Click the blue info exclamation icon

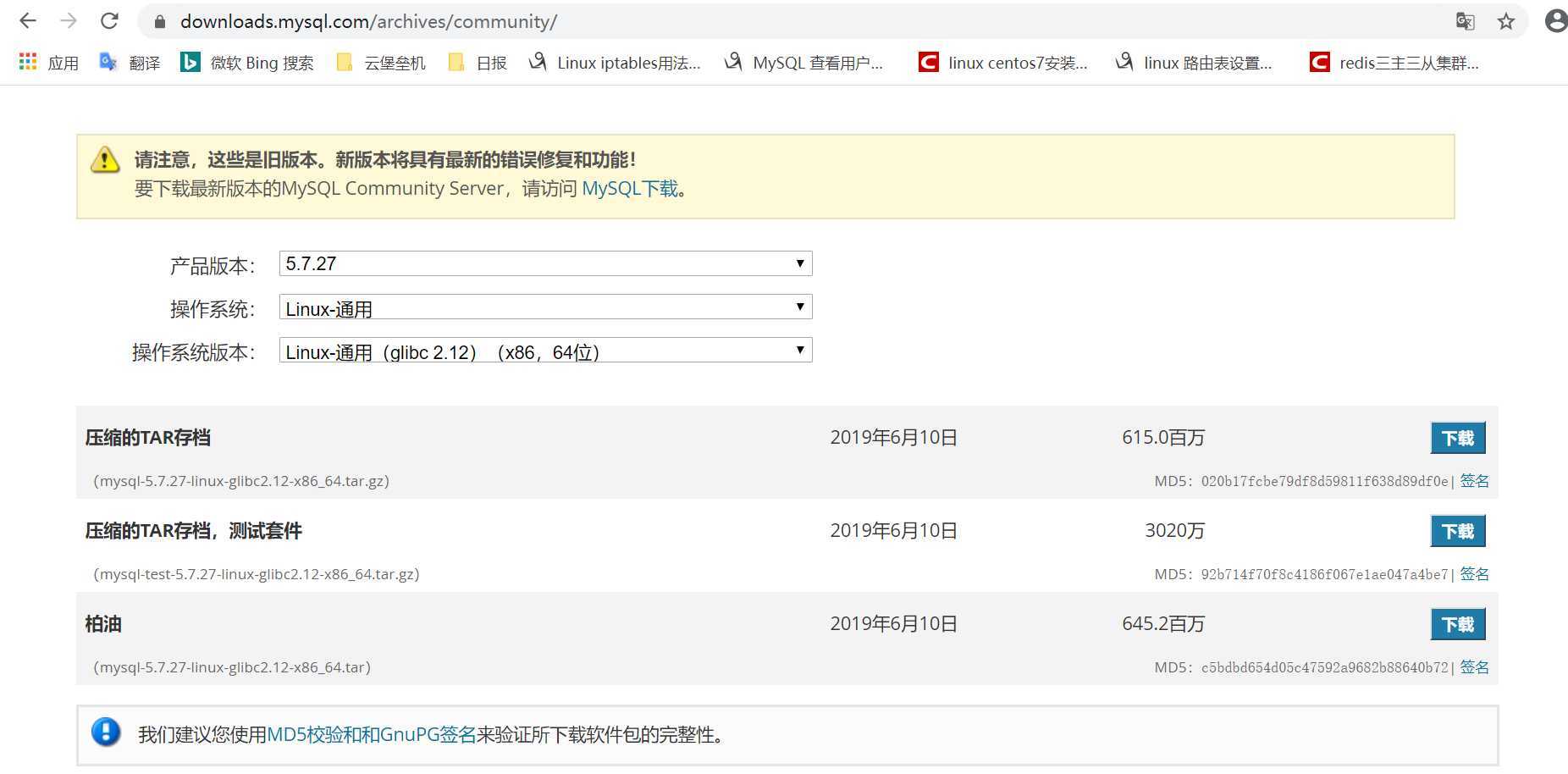tap(106, 732)
